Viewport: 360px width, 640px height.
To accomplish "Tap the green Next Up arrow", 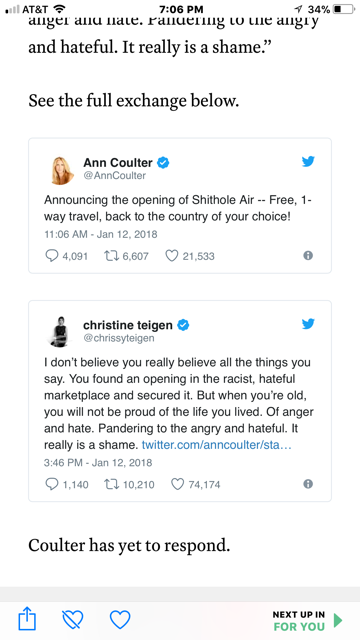I will (x=338, y=620).
